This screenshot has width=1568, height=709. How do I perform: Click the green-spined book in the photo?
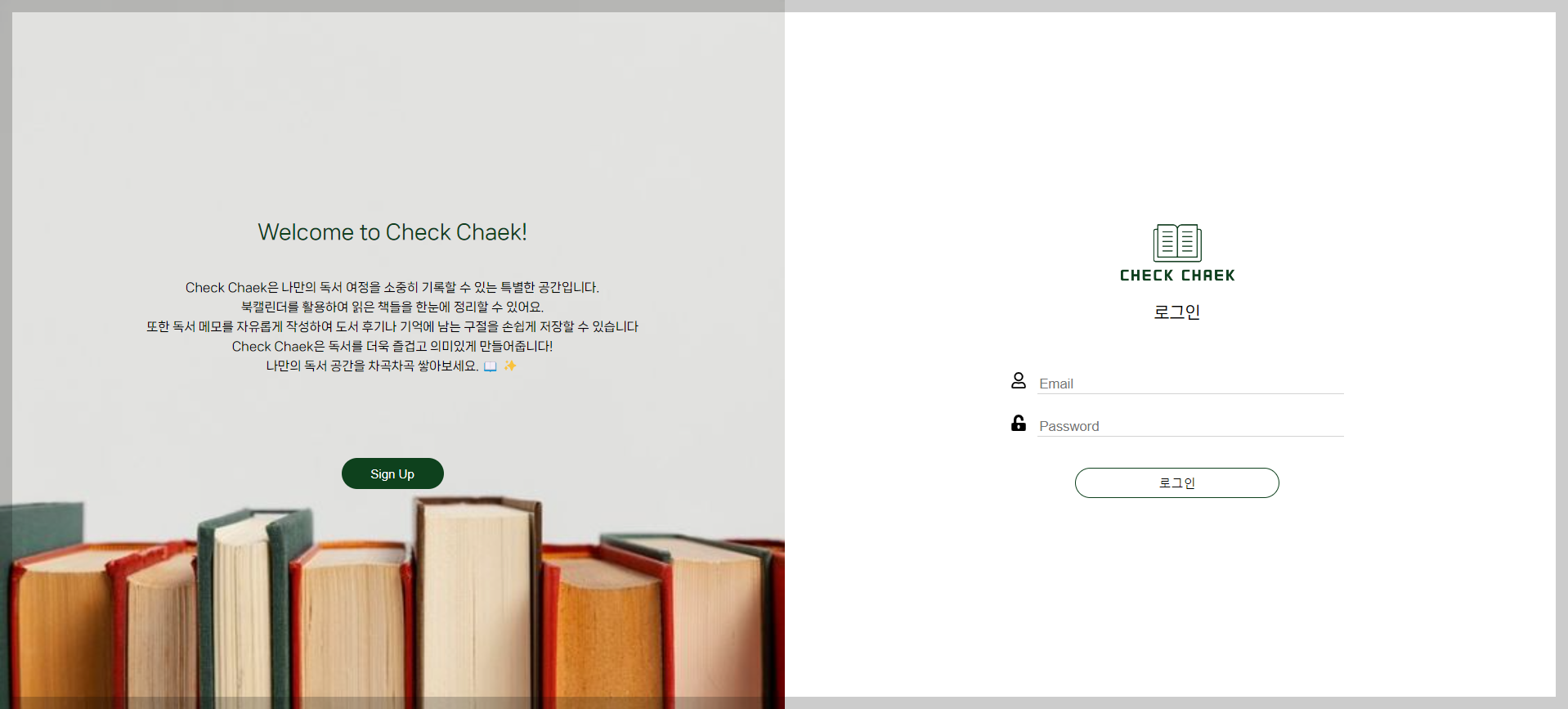[245, 609]
